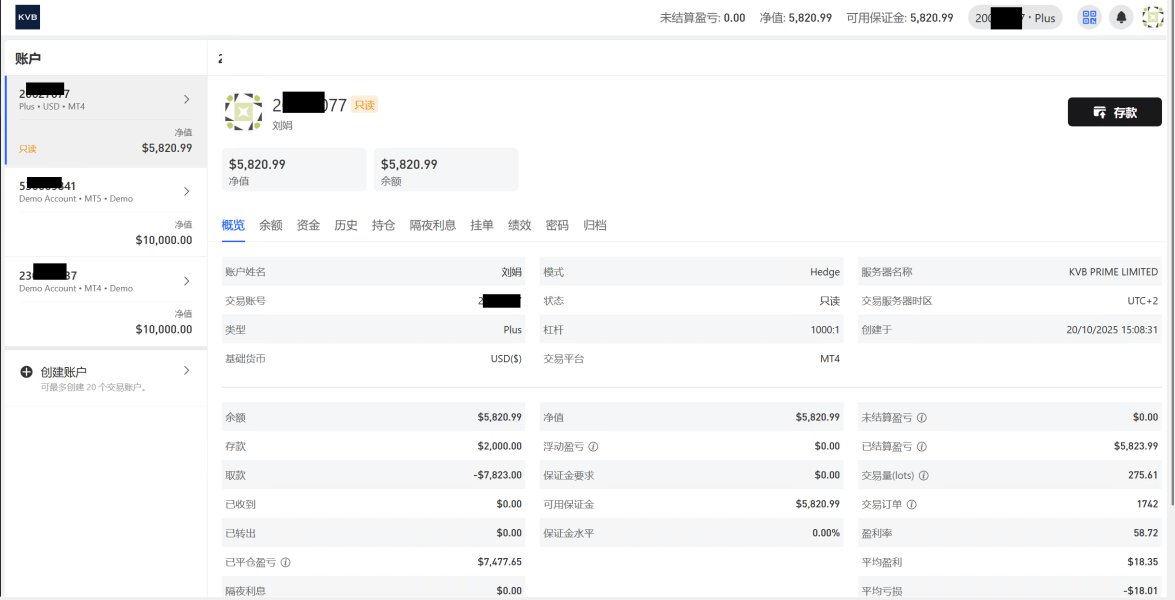1175x600 pixels.
Task: Switch to the 绩效 tab
Action: pyautogui.click(x=519, y=225)
